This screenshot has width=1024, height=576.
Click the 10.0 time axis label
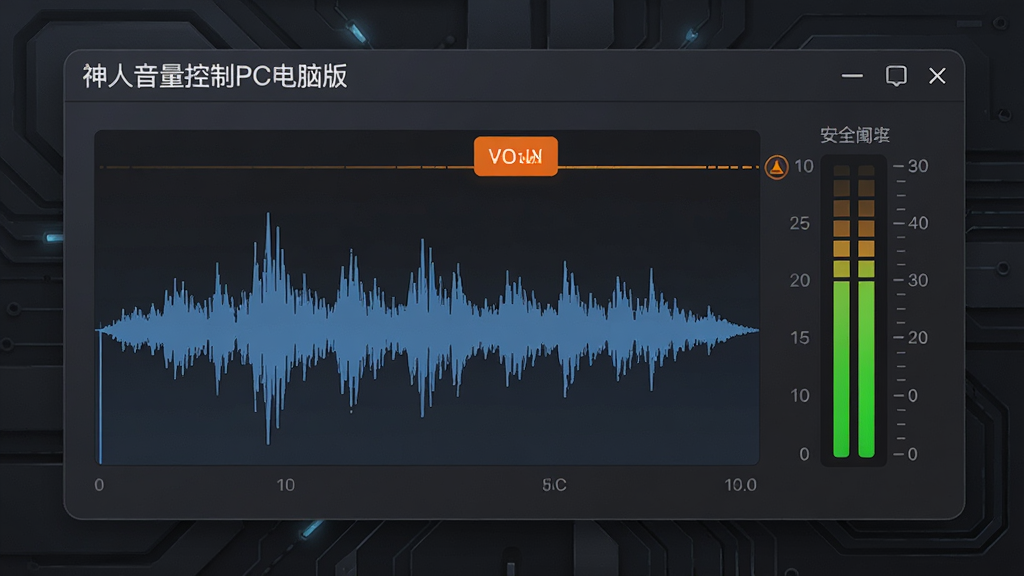point(741,485)
